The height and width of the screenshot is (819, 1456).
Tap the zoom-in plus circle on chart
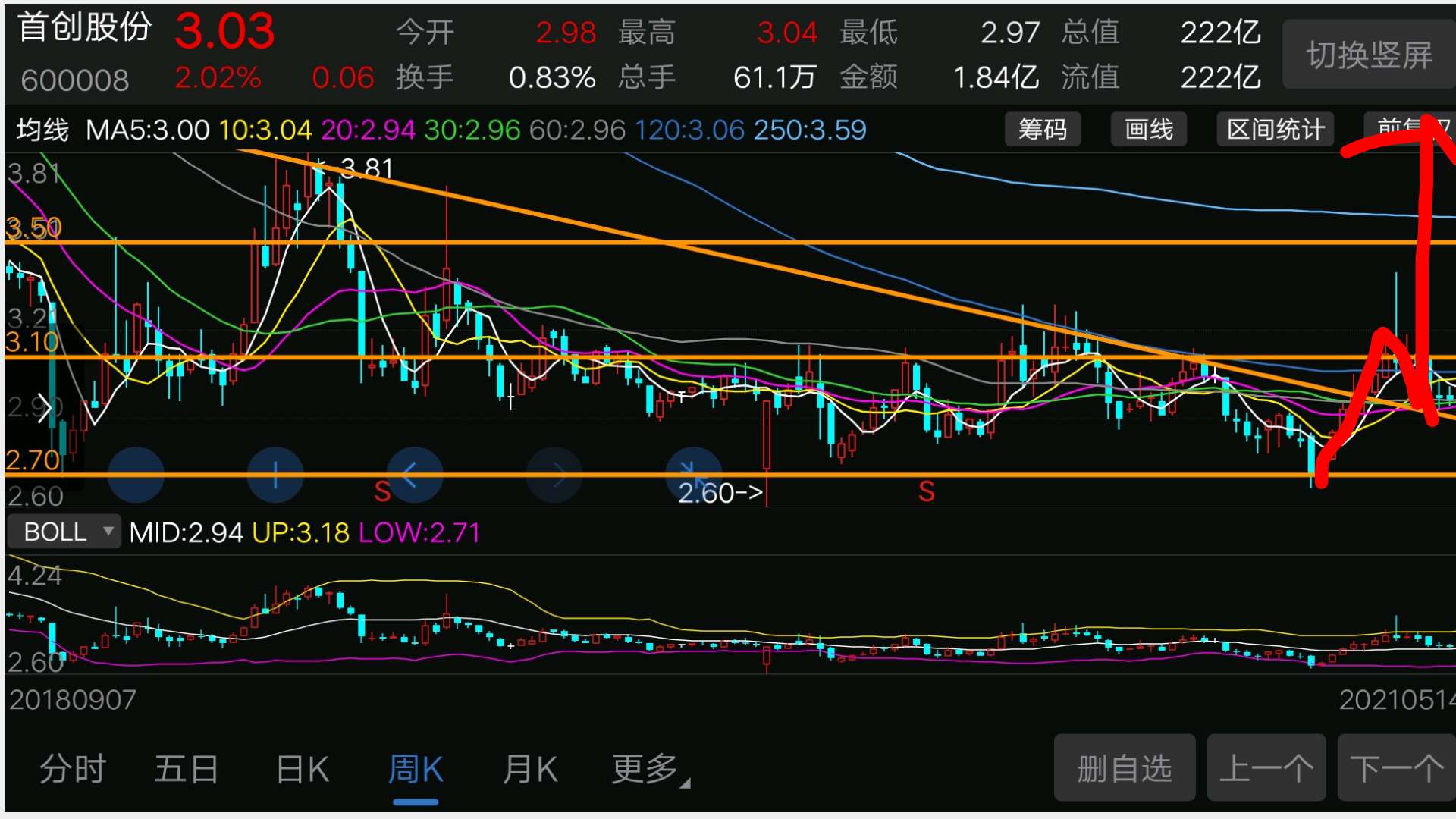275,475
